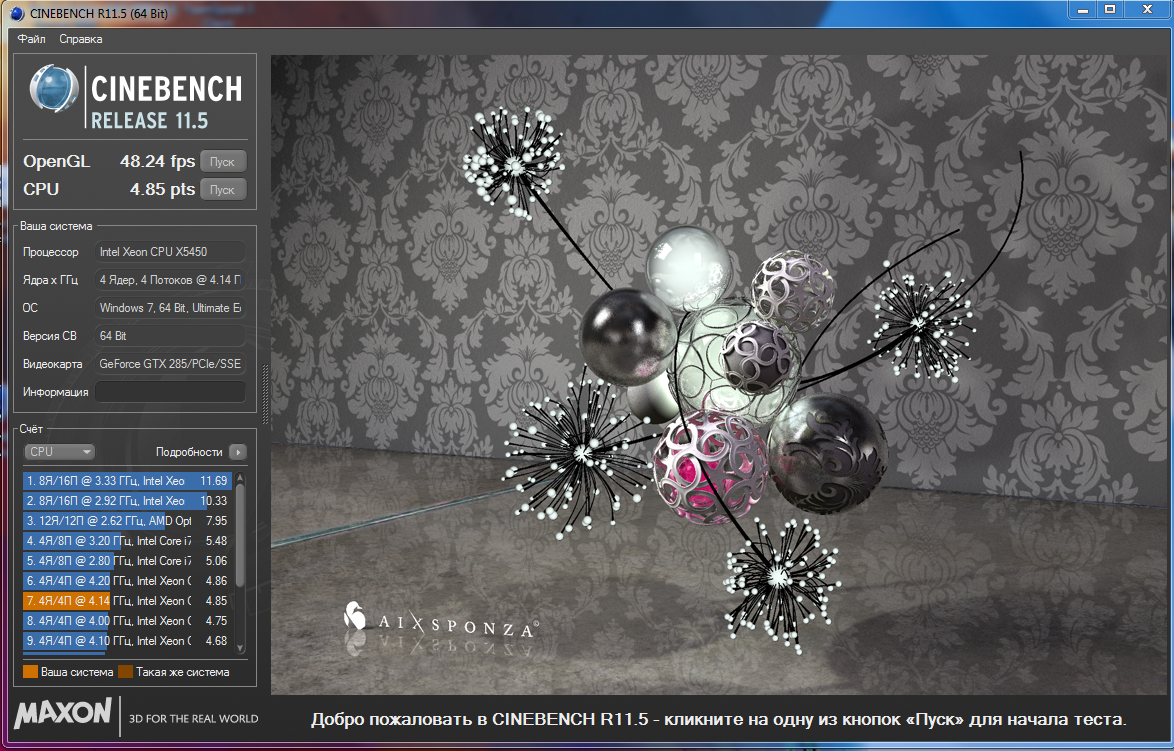Click the Видеокарта field GeForce GTX 285
The width and height of the screenshot is (1174, 751).
(171, 364)
